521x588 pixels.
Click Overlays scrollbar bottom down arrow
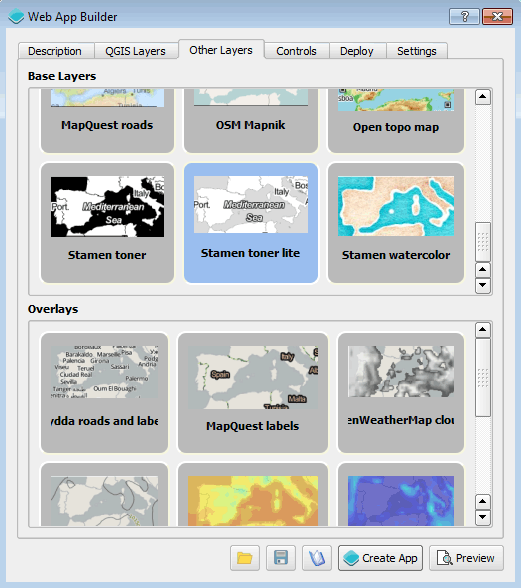[x=483, y=517]
